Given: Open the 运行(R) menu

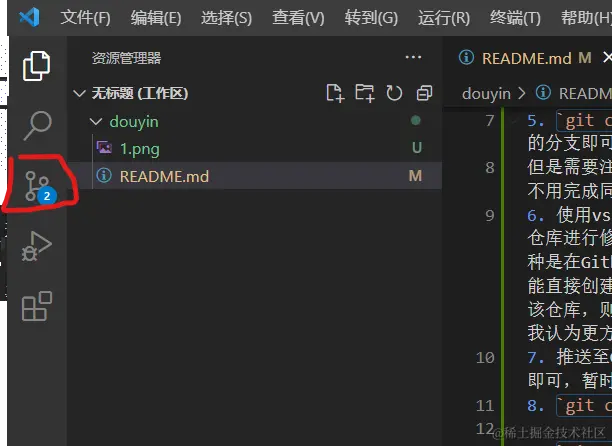Looking at the screenshot, I should point(444,18).
